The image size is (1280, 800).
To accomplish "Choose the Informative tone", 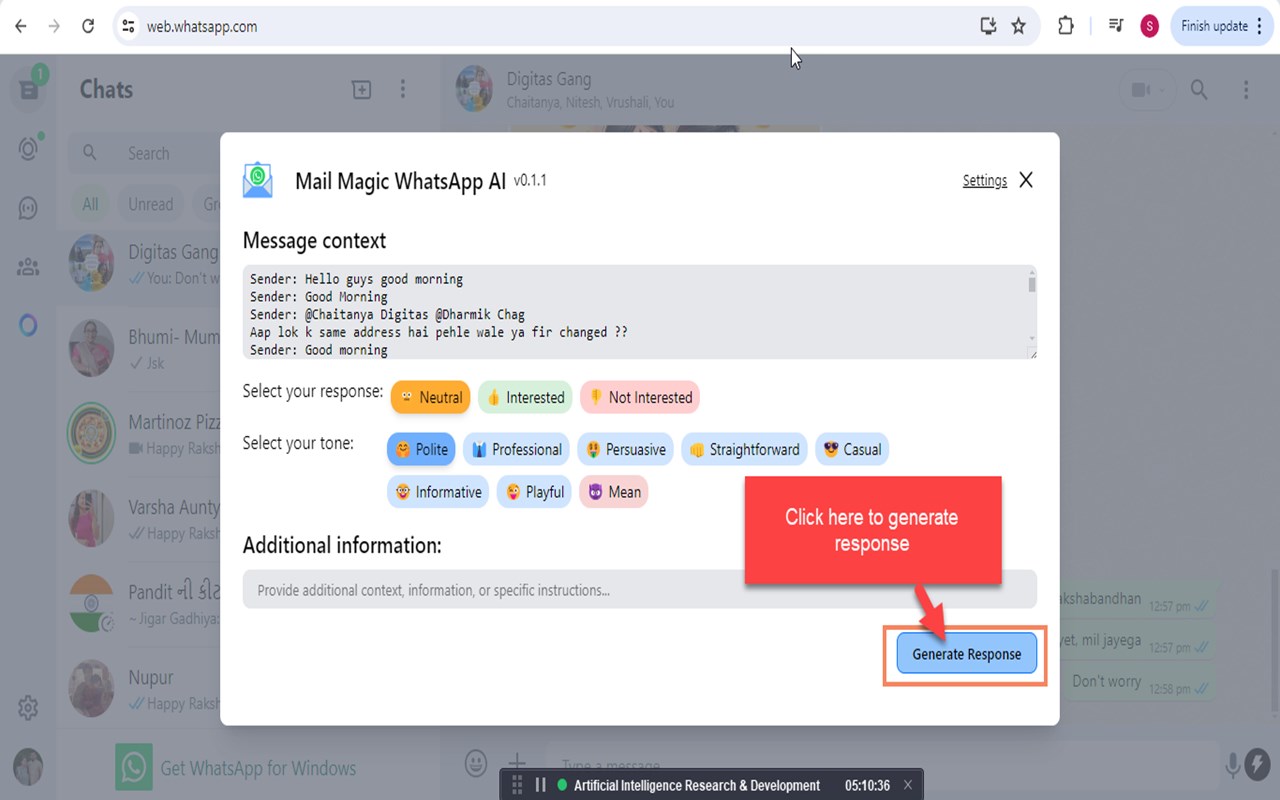I will (438, 491).
